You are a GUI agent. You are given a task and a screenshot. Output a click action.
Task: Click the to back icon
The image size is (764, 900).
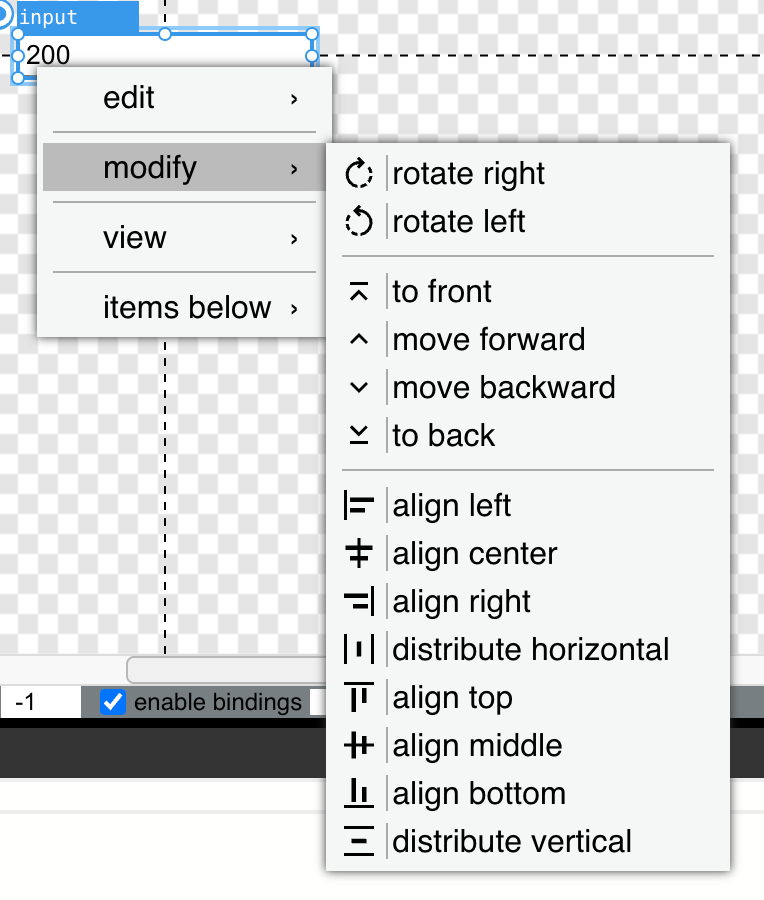(358, 436)
